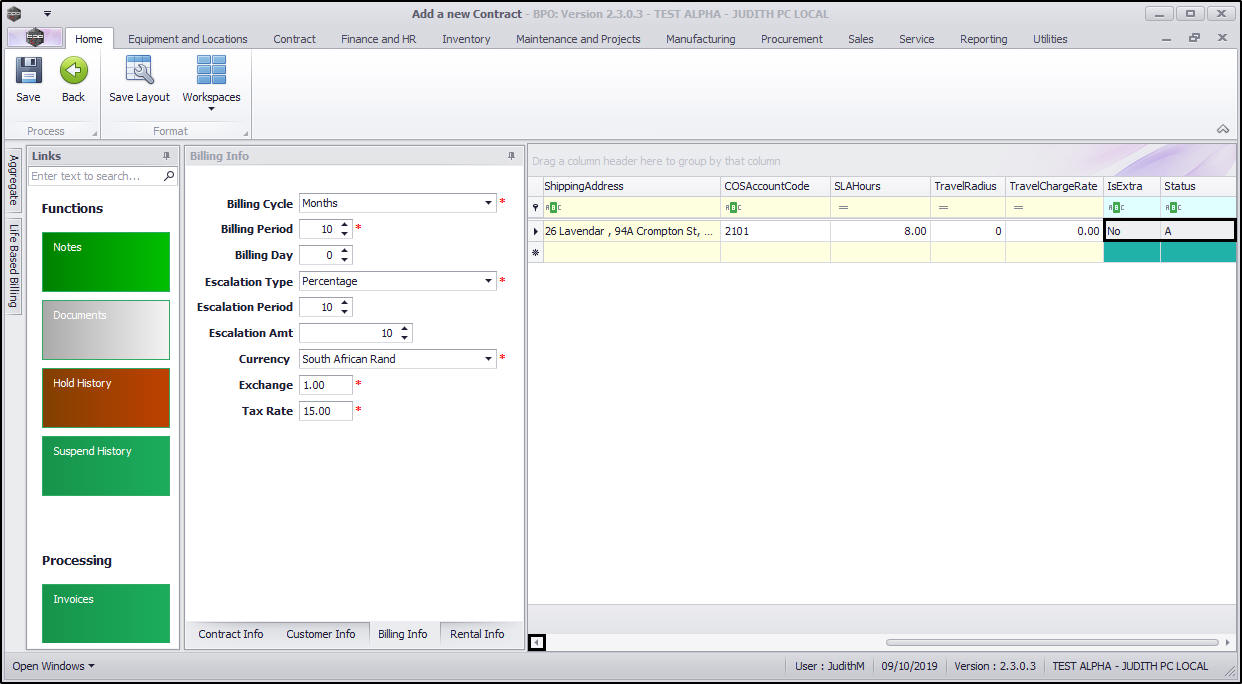Viewport: 1242px width, 684px height.
Task: Select the Status A cell
Action: point(1198,231)
